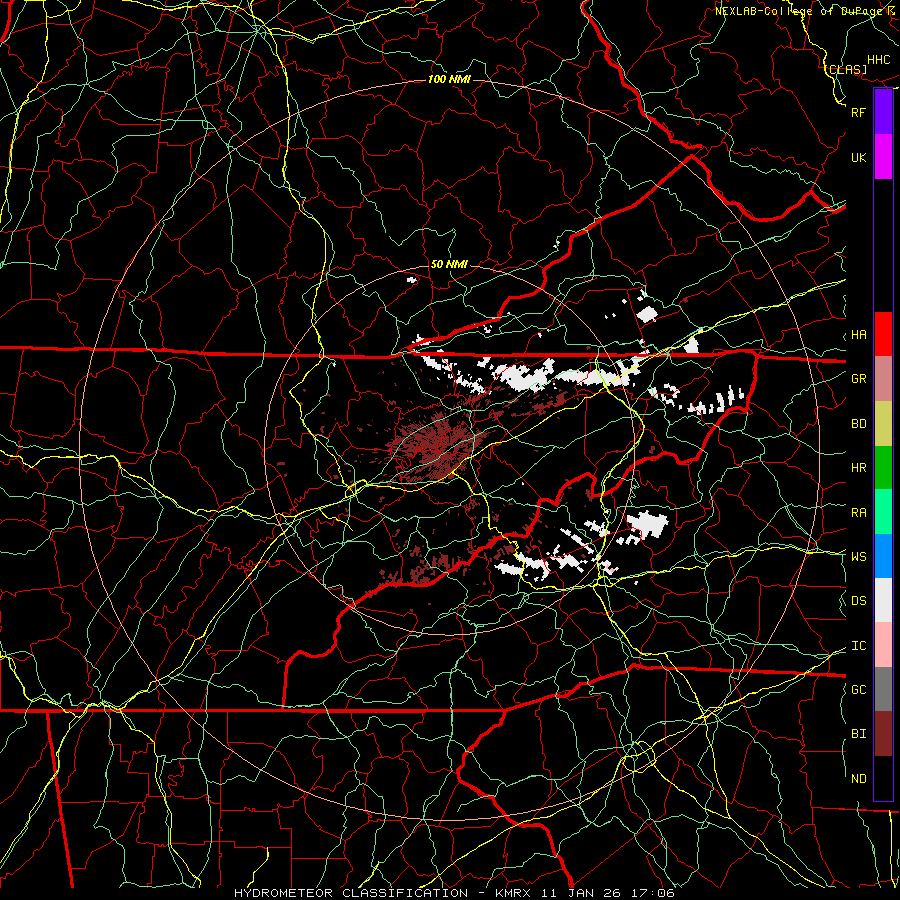Click the BI legend label

click(858, 734)
